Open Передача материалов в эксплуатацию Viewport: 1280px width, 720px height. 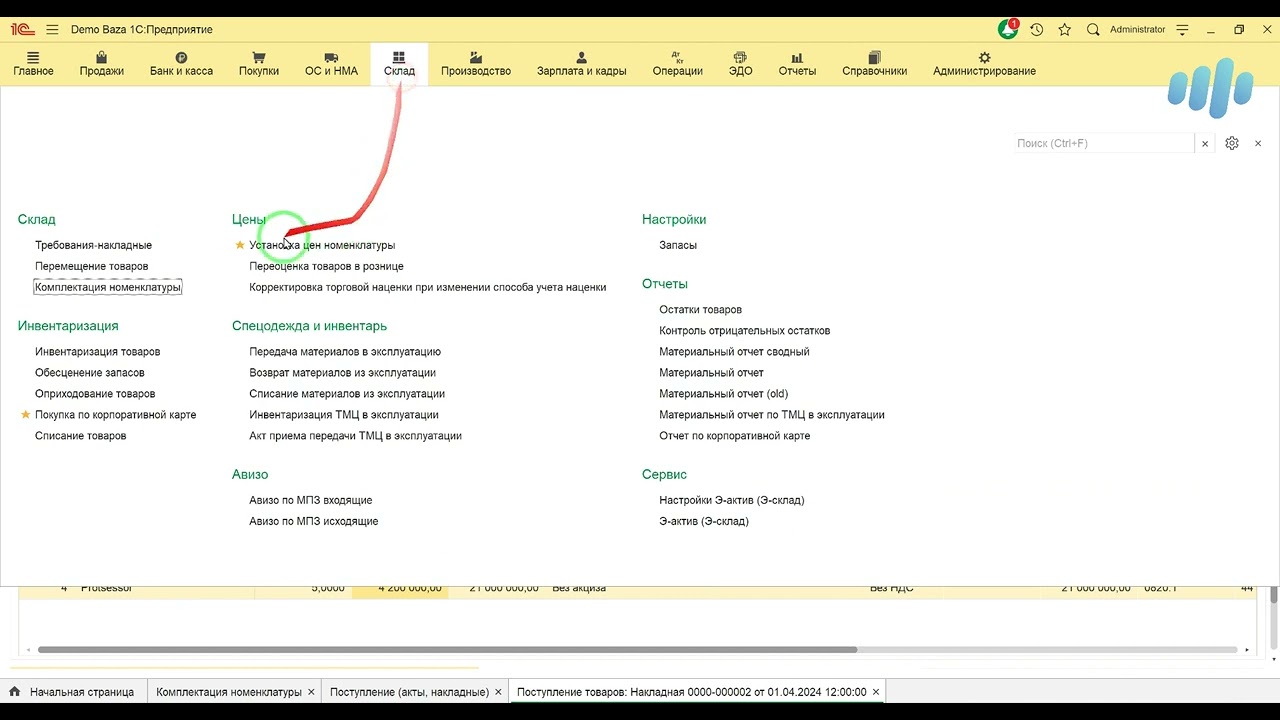click(x=345, y=352)
